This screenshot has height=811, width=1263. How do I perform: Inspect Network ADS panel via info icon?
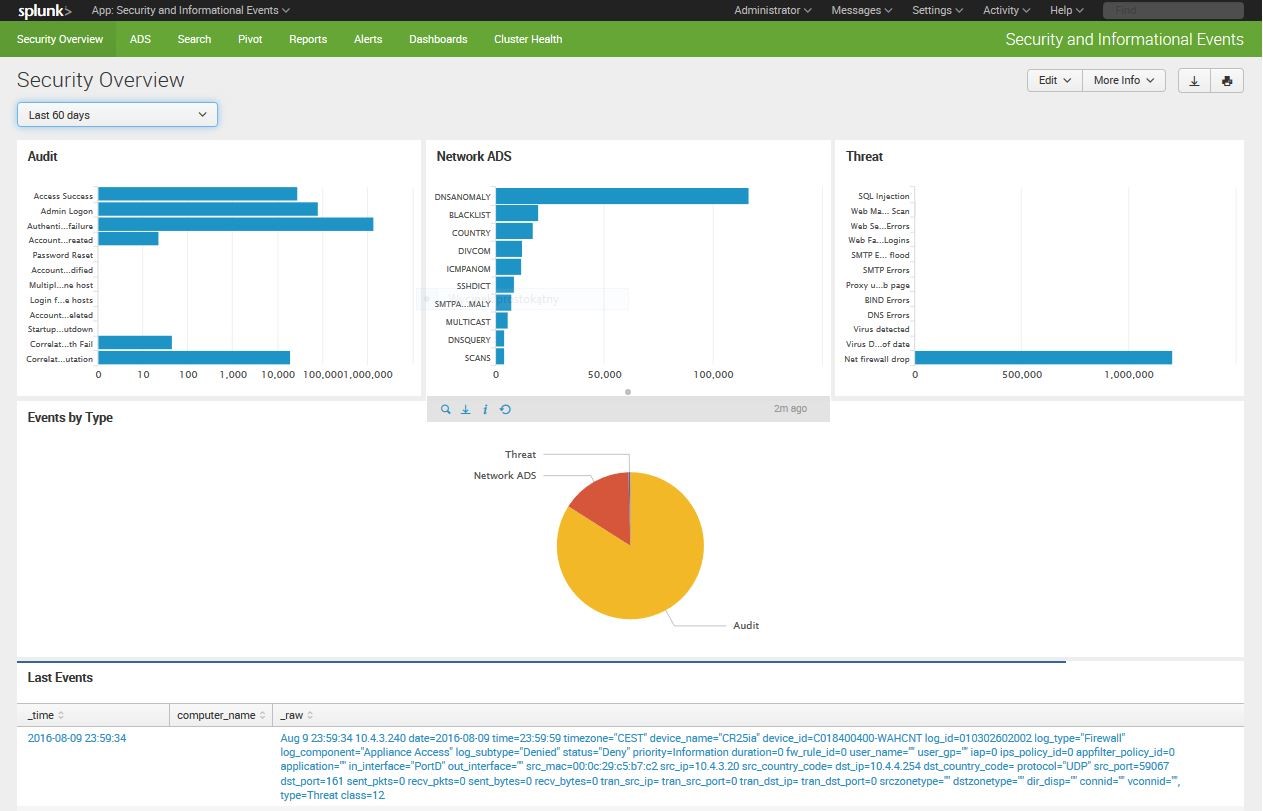coord(485,409)
